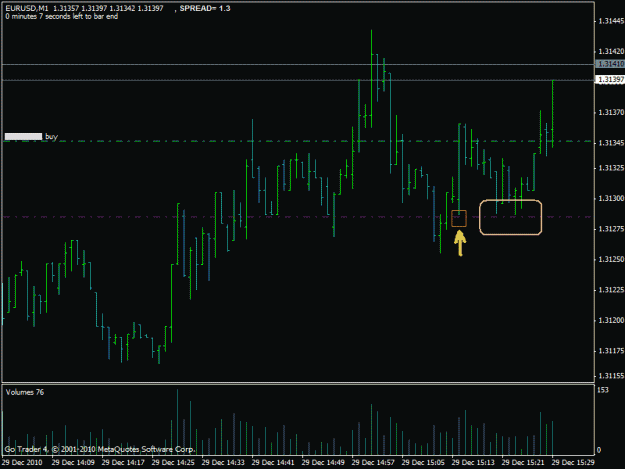Click the EURUSD,M1 chart title text

[27, 8]
